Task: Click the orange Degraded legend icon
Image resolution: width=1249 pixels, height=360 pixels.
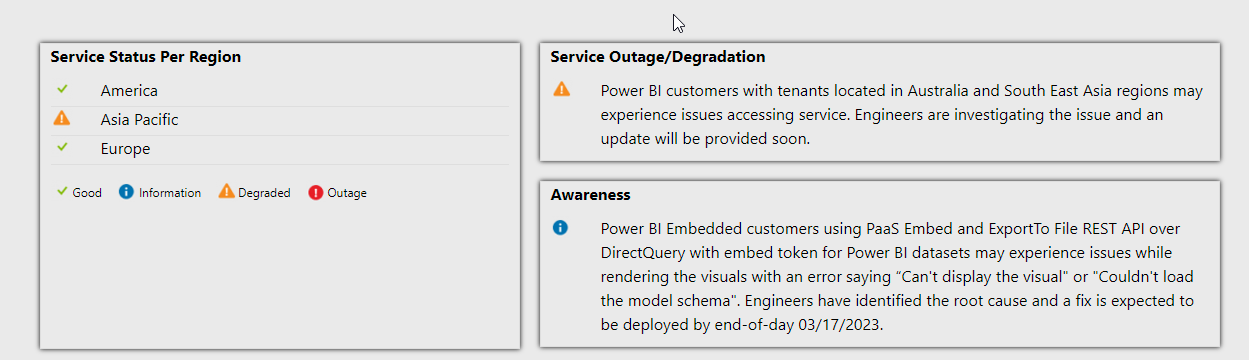Action: click(226, 192)
